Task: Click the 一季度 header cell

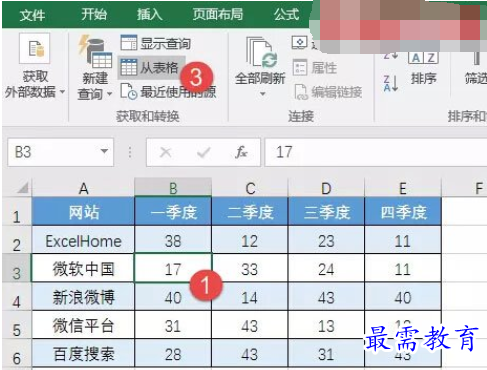Action: point(173,212)
